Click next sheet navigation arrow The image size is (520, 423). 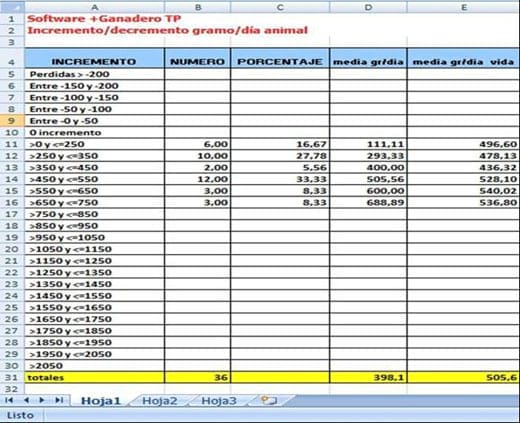pyautogui.click(x=42, y=400)
